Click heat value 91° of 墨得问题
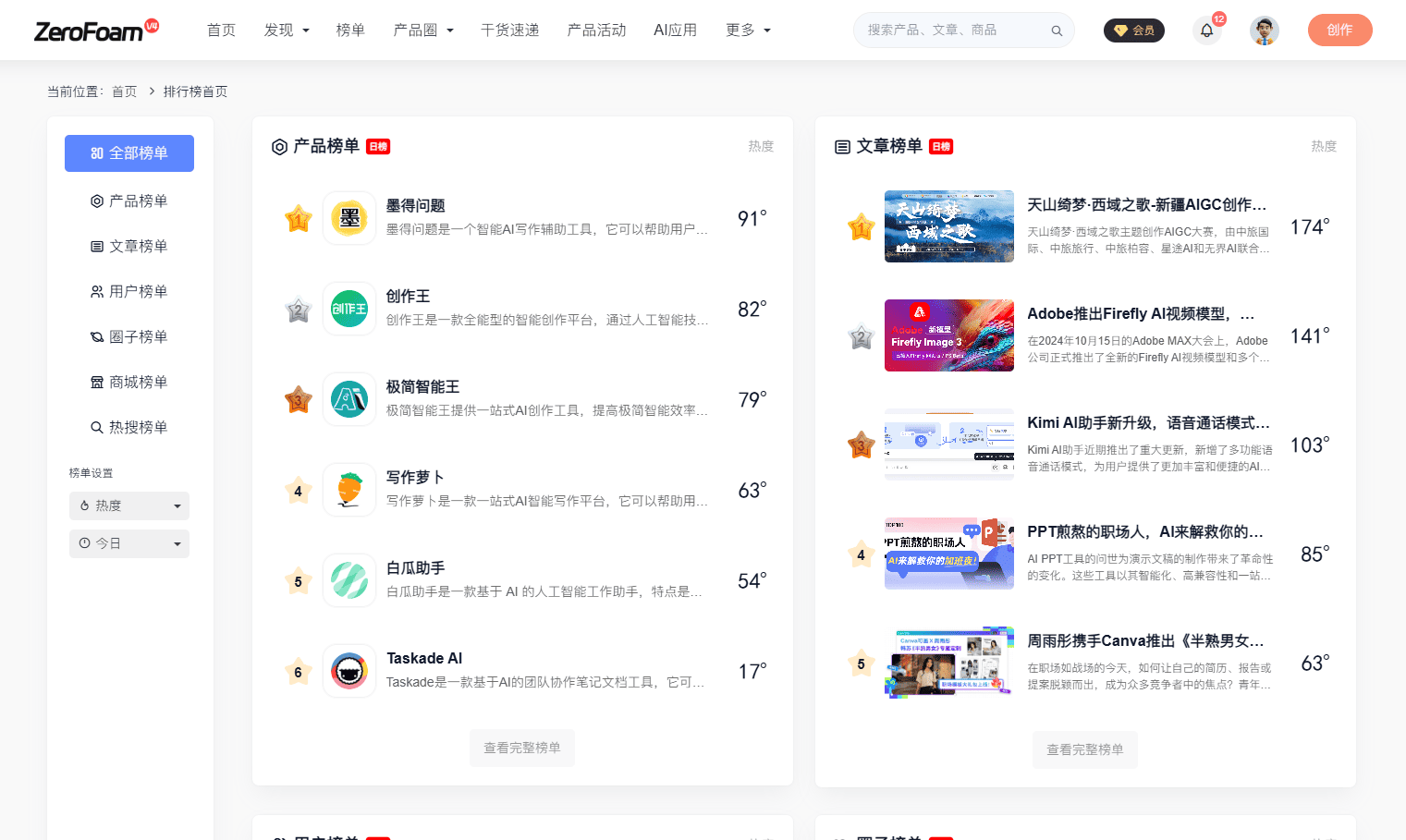Screen dimensions: 1406x840 coord(752,219)
